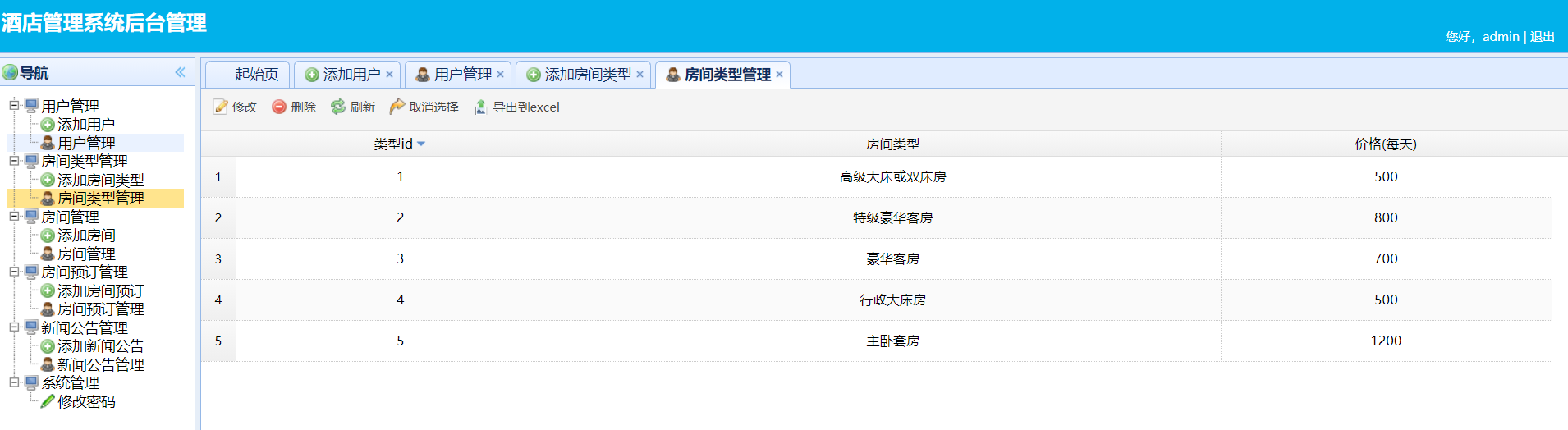Close the 房间类型管理 tab
1568x430 pixels.
779,75
